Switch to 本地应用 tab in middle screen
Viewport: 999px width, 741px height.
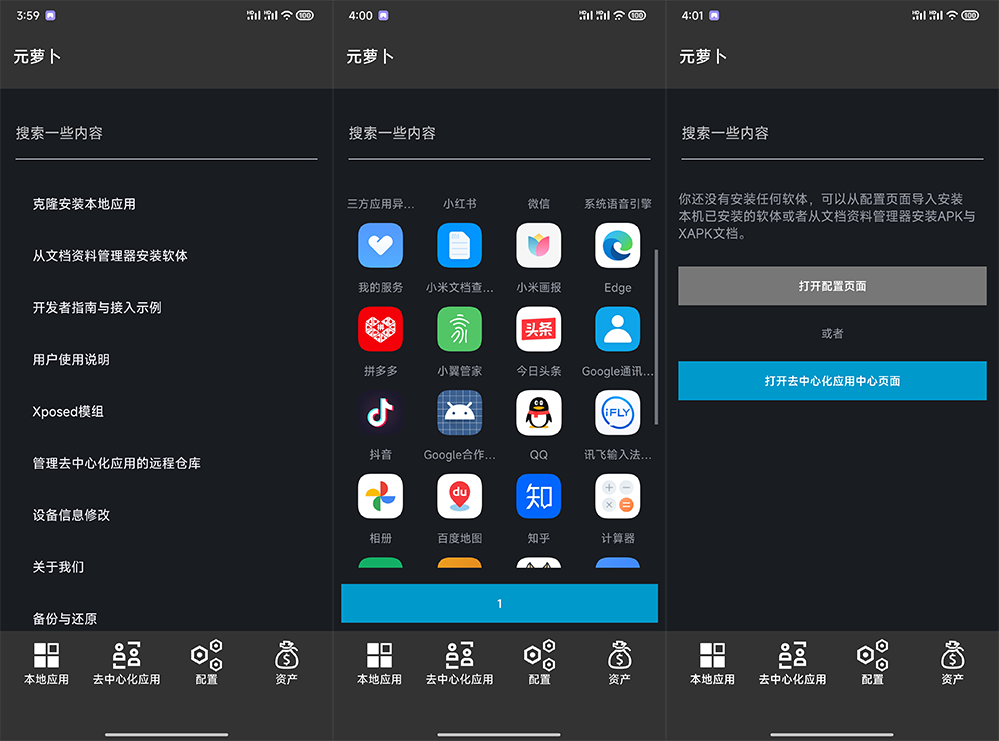coord(379,663)
